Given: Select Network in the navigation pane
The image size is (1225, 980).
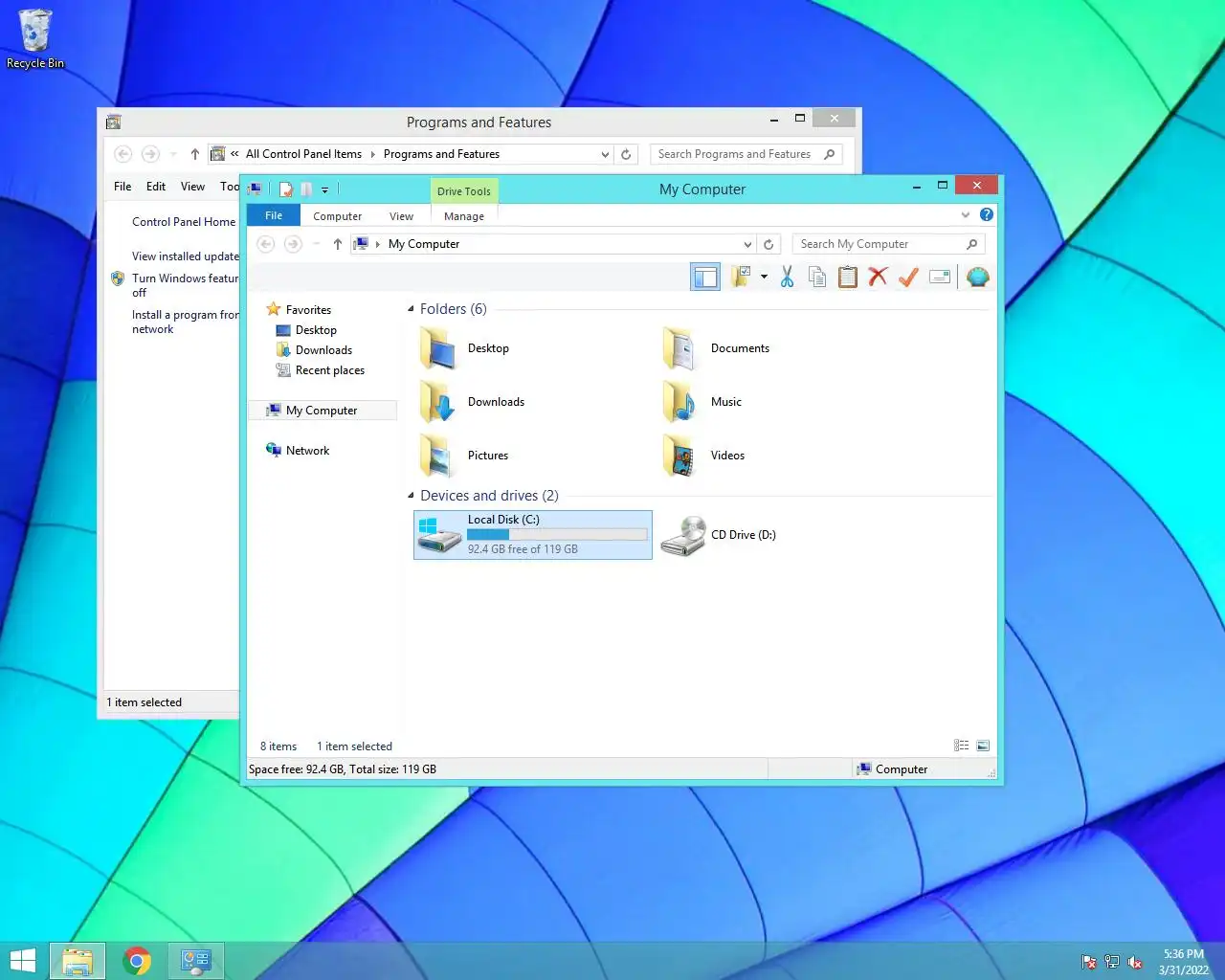Looking at the screenshot, I should [307, 451].
